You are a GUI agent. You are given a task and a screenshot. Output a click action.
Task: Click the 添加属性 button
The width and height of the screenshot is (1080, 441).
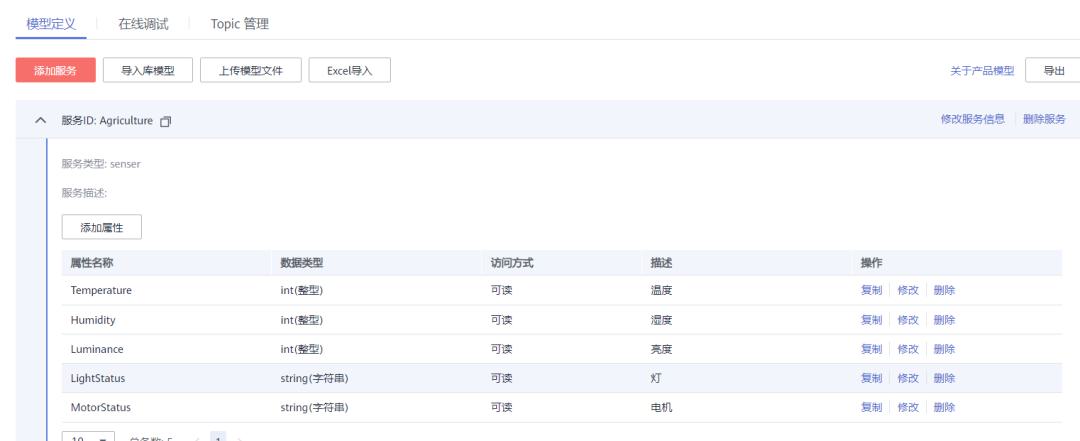pos(102,227)
